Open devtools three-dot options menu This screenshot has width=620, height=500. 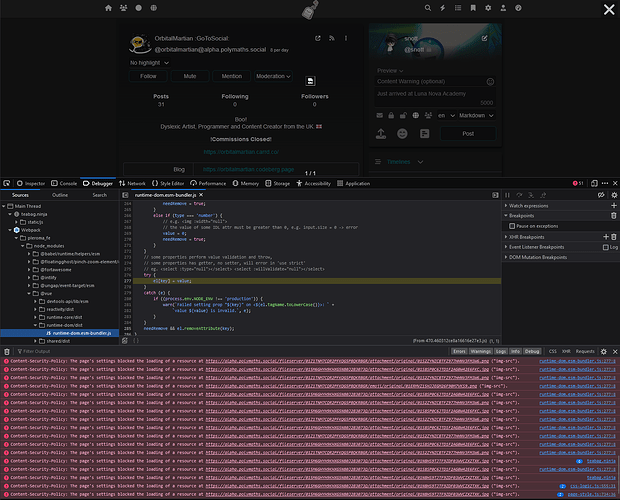[x=605, y=183]
